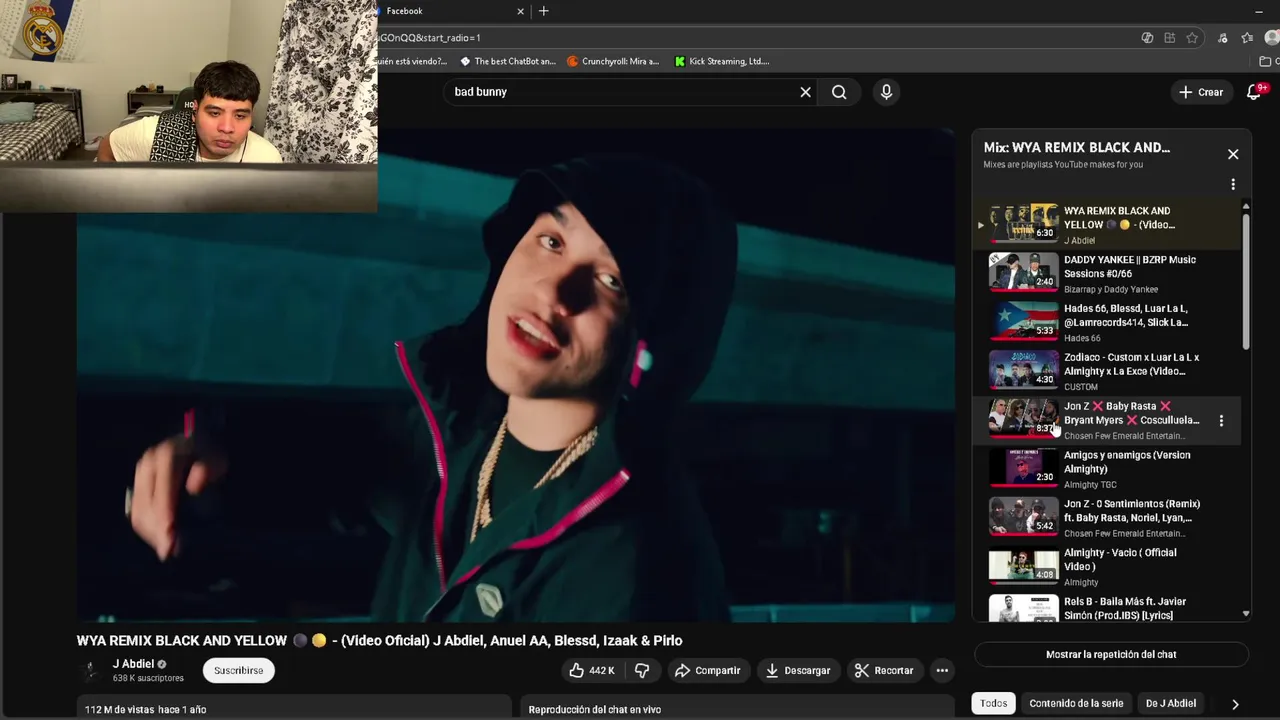Dislike the video with thumbs down

tap(642, 670)
